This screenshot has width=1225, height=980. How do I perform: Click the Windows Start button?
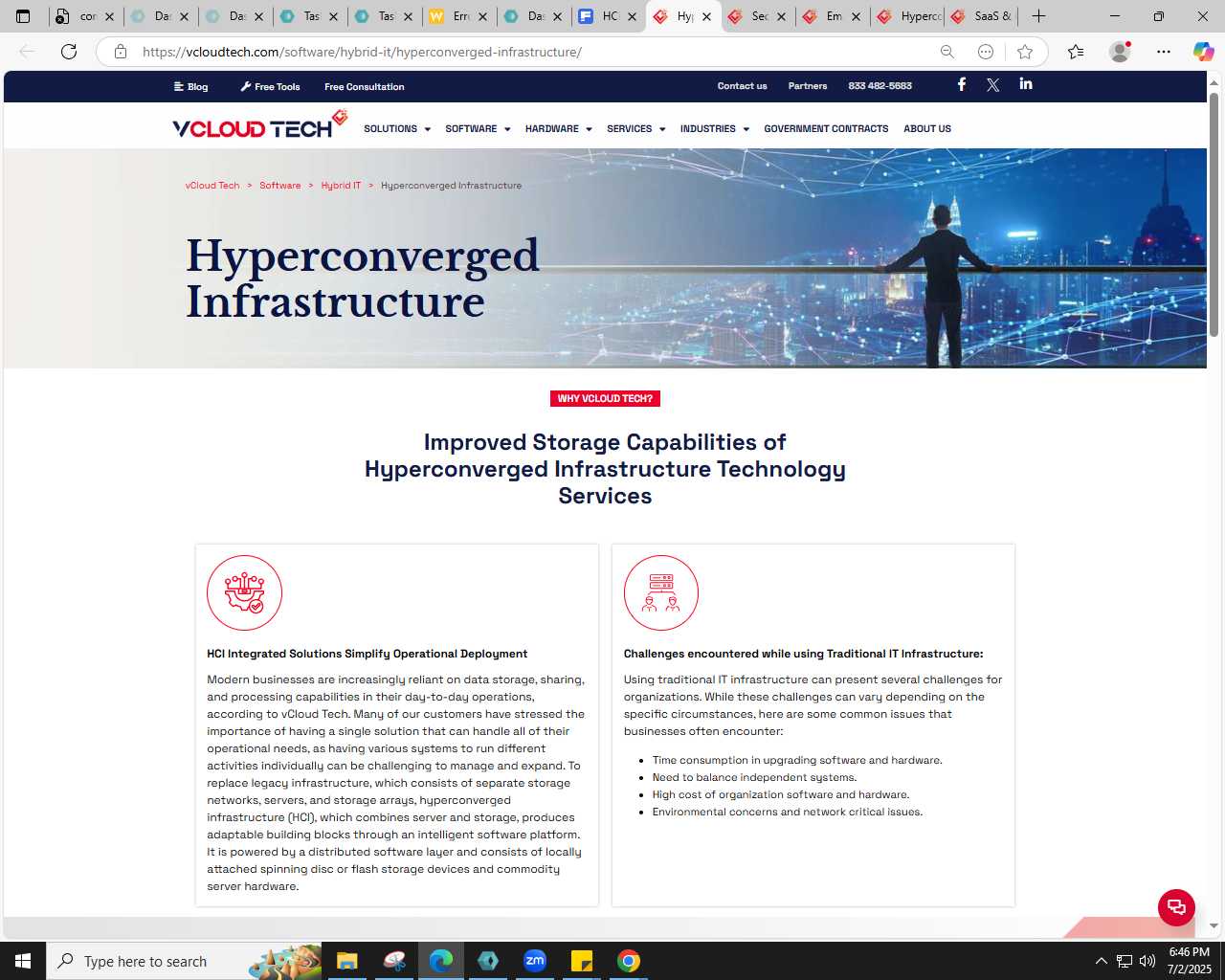23,961
